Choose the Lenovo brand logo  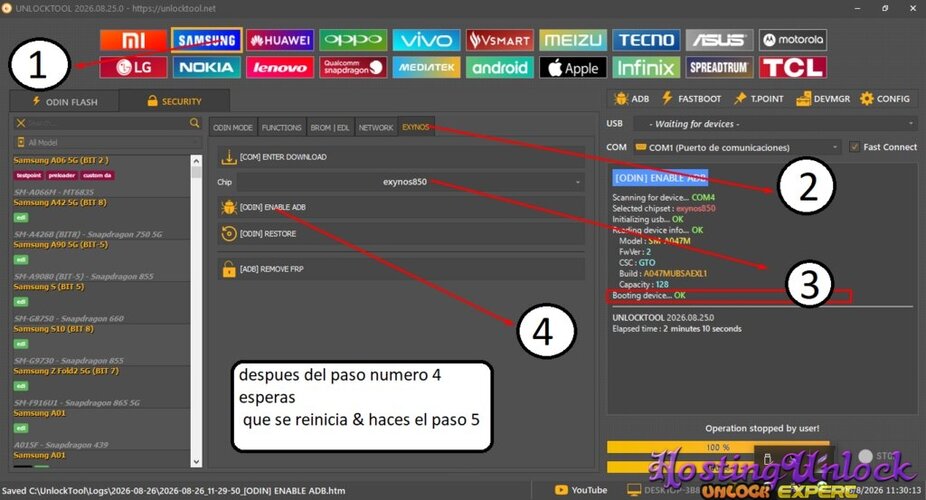click(x=280, y=67)
